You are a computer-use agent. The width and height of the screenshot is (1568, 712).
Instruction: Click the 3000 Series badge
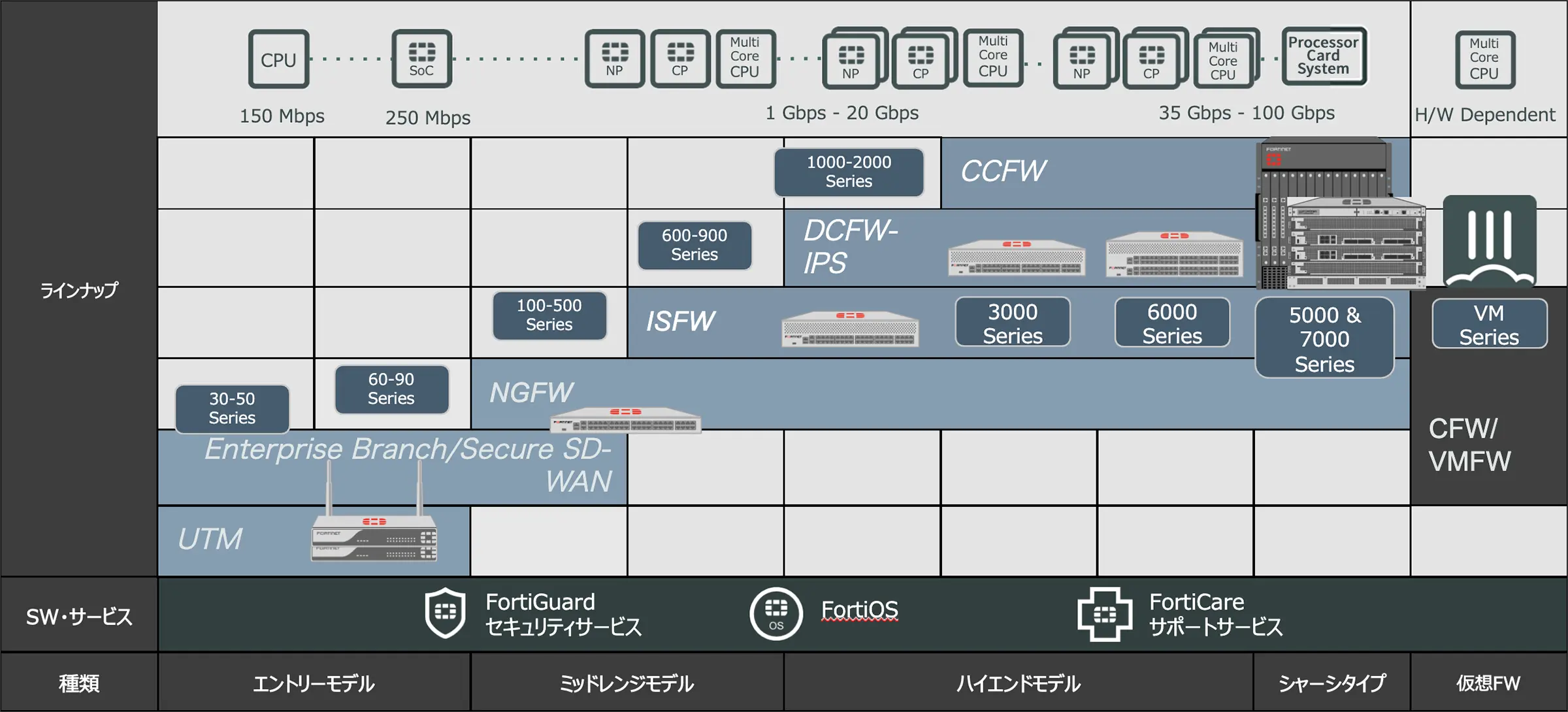click(1012, 322)
